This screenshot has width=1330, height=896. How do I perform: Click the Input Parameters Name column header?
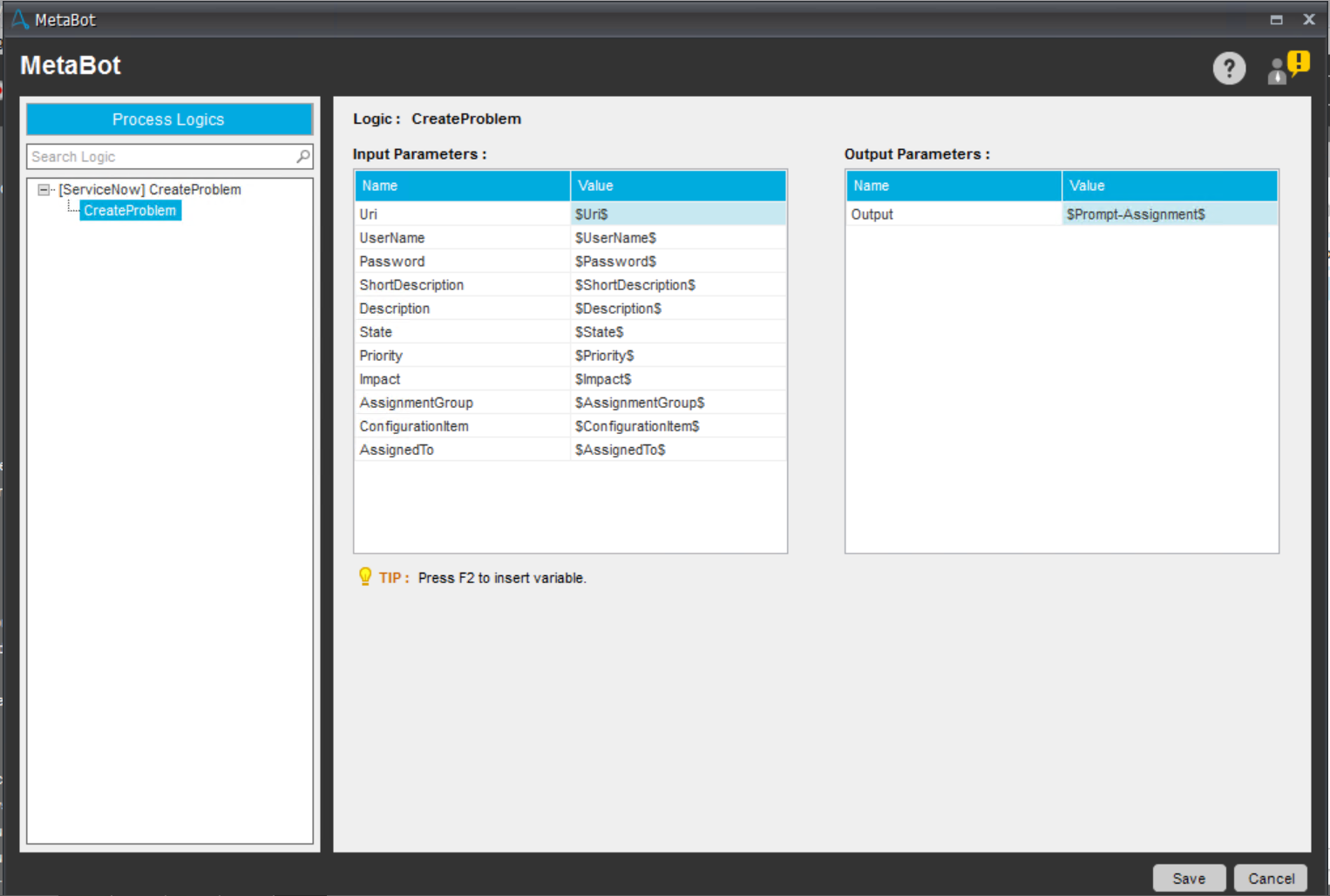[x=463, y=186]
